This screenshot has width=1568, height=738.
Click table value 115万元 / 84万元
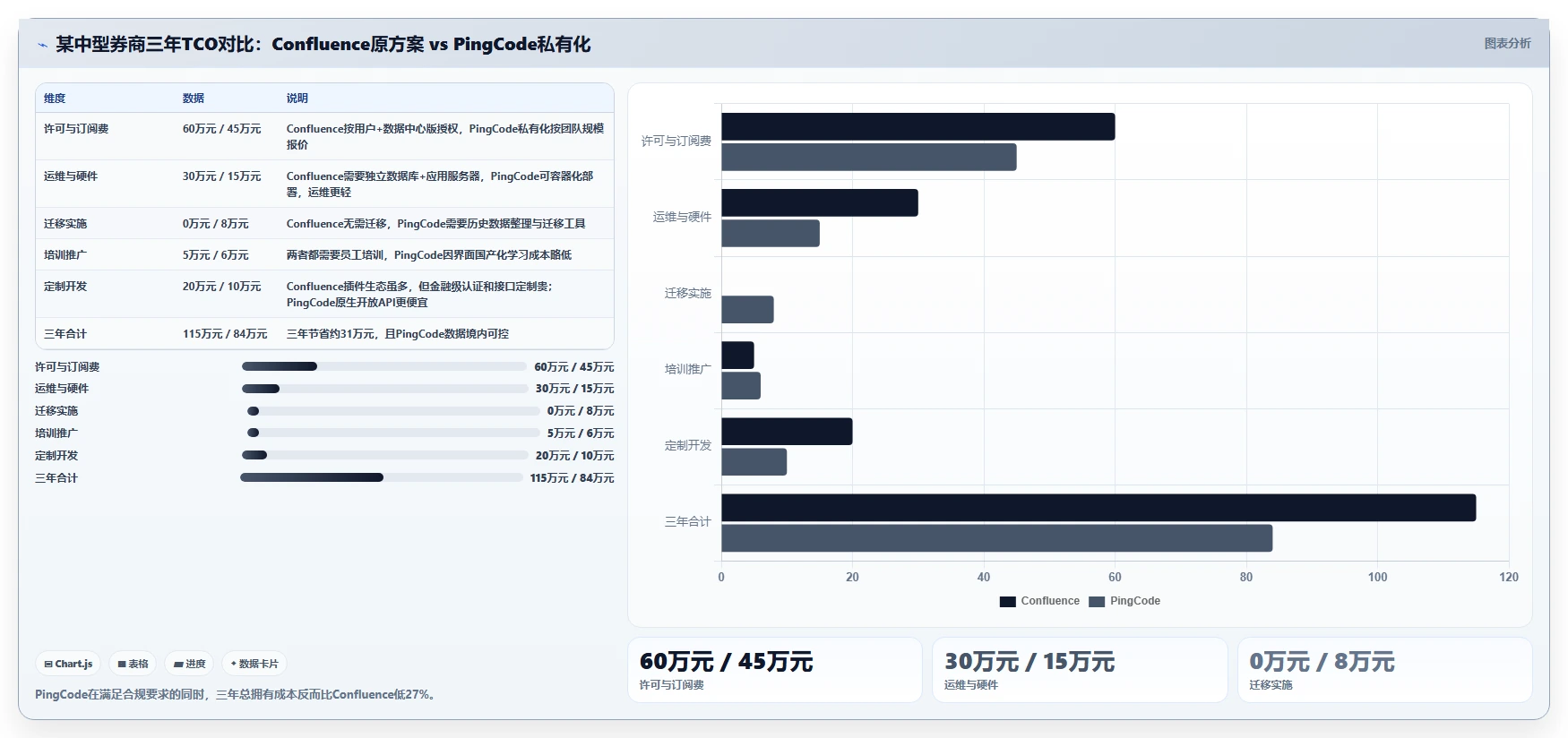[x=225, y=334]
